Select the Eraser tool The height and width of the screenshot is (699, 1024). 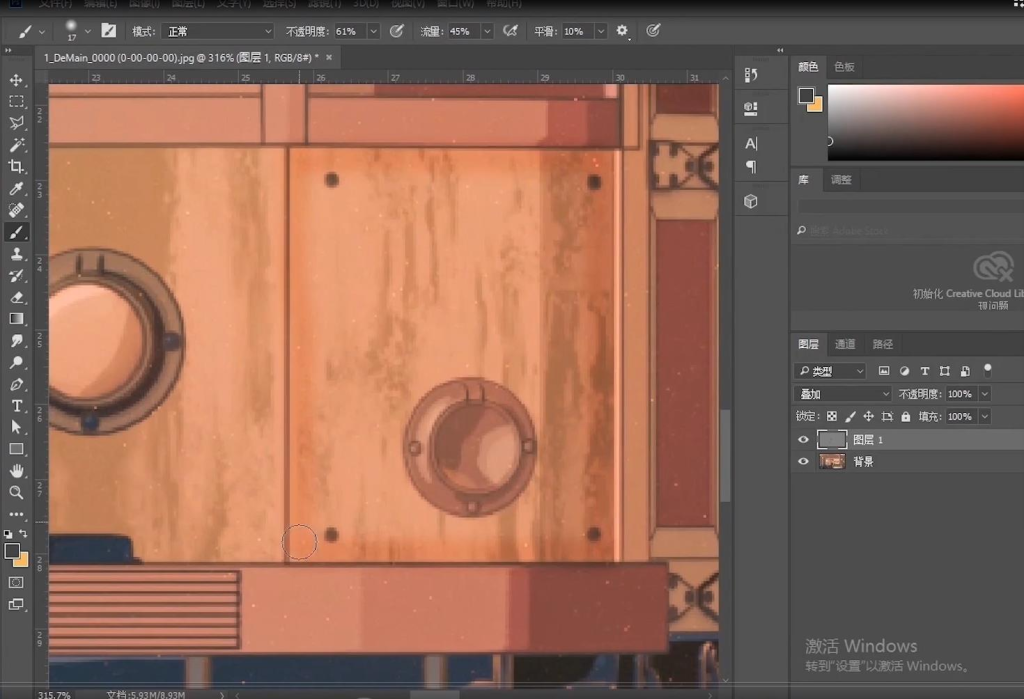[16, 297]
